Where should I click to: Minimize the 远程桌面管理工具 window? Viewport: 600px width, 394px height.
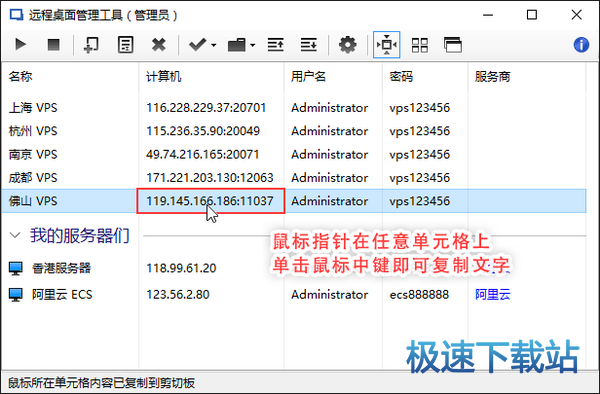click(x=488, y=15)
